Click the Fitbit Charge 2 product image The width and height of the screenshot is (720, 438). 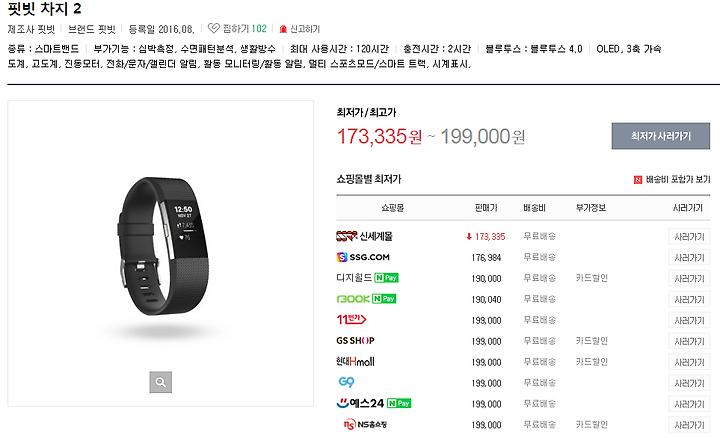pyautogui.click(x=161, y=246)
